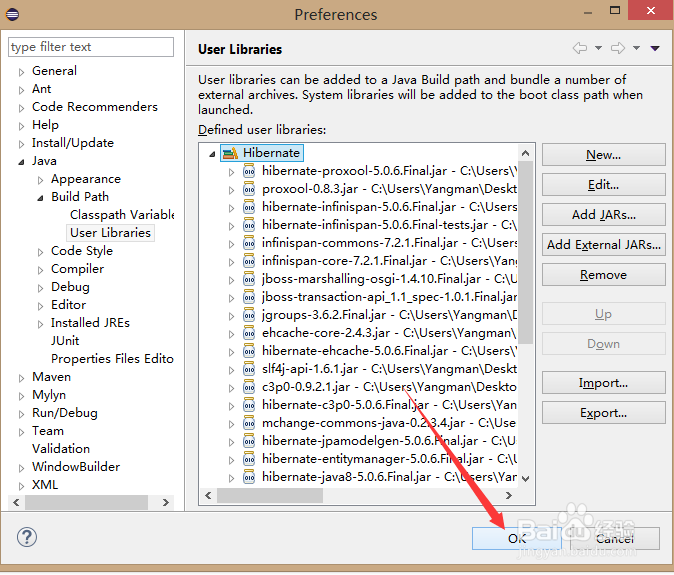Click the Help question mark icon
Viewport: 674px width, 575px height.
click(27, 537)
